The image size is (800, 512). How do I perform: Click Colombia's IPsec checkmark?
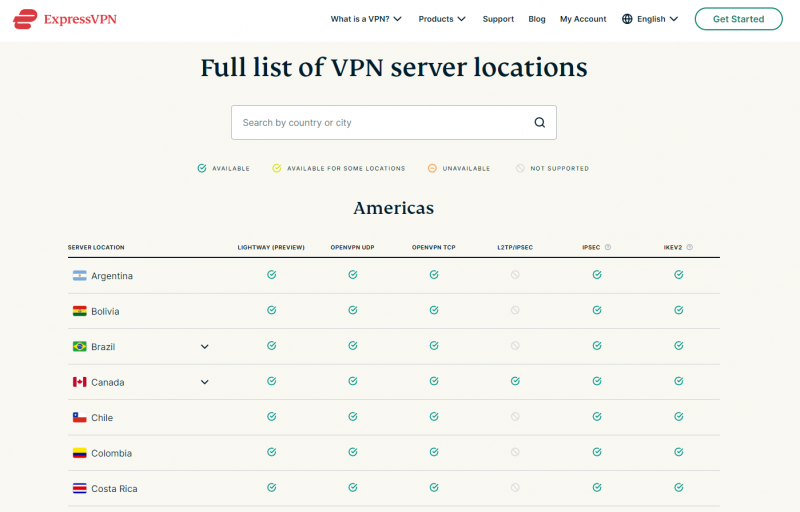597,452
